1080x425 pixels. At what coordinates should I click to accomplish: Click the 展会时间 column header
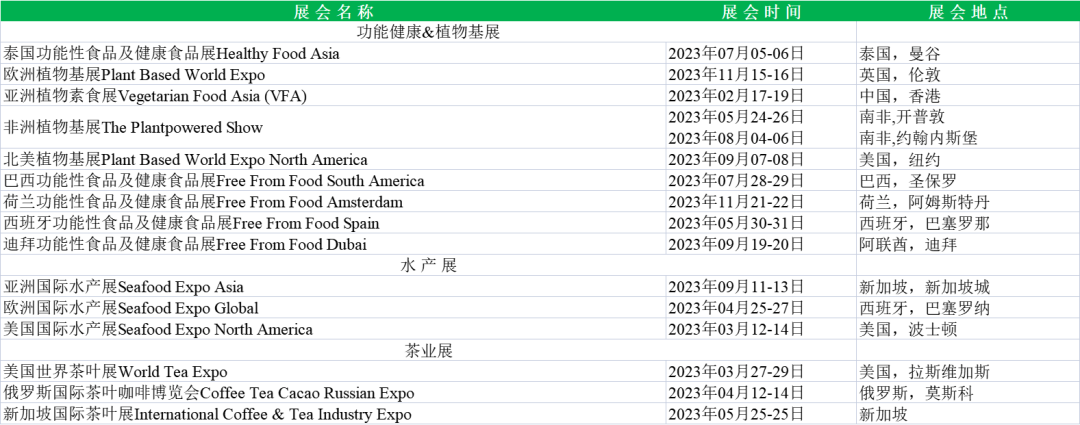click(x=761, y=12)
